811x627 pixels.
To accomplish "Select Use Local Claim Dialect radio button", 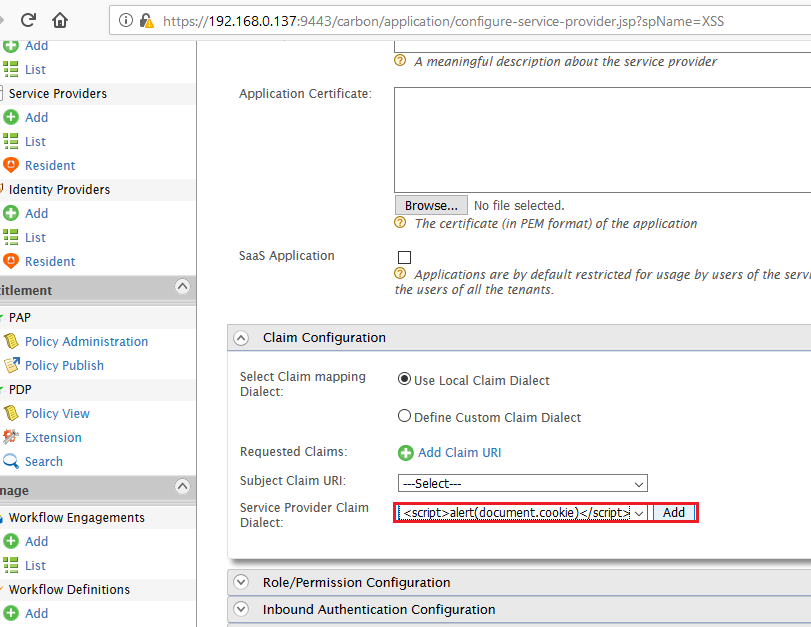I will (x=405, y=380).
